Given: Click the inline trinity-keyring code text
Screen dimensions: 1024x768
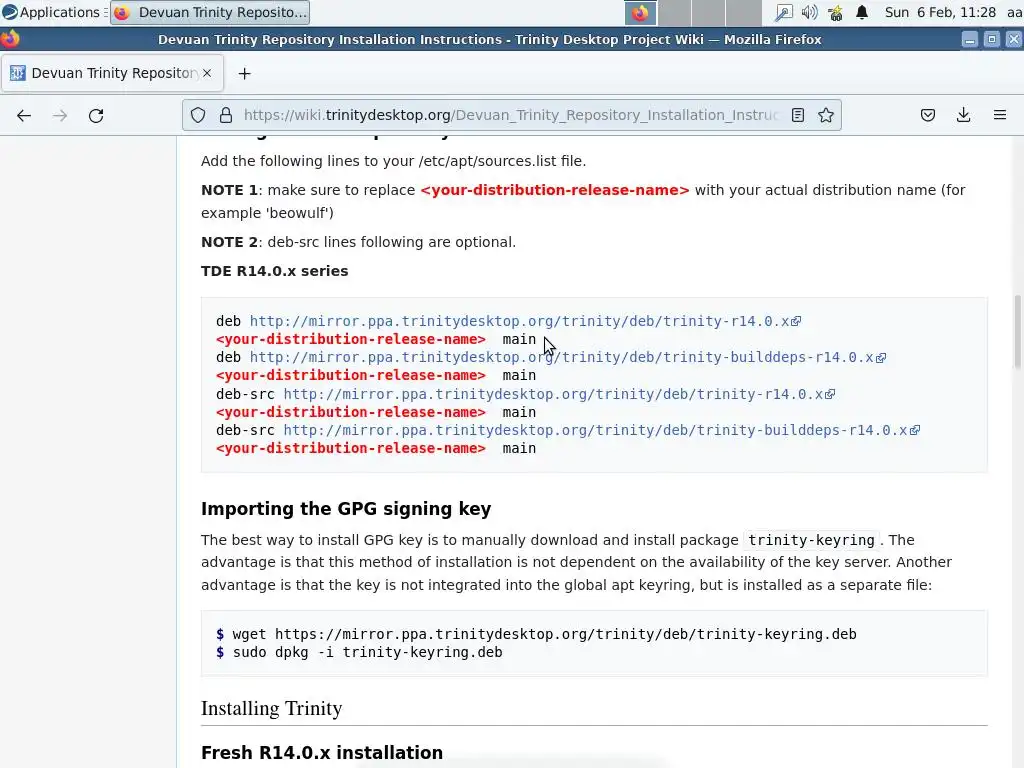Looking at the screenshot, I should pos(811,540).
